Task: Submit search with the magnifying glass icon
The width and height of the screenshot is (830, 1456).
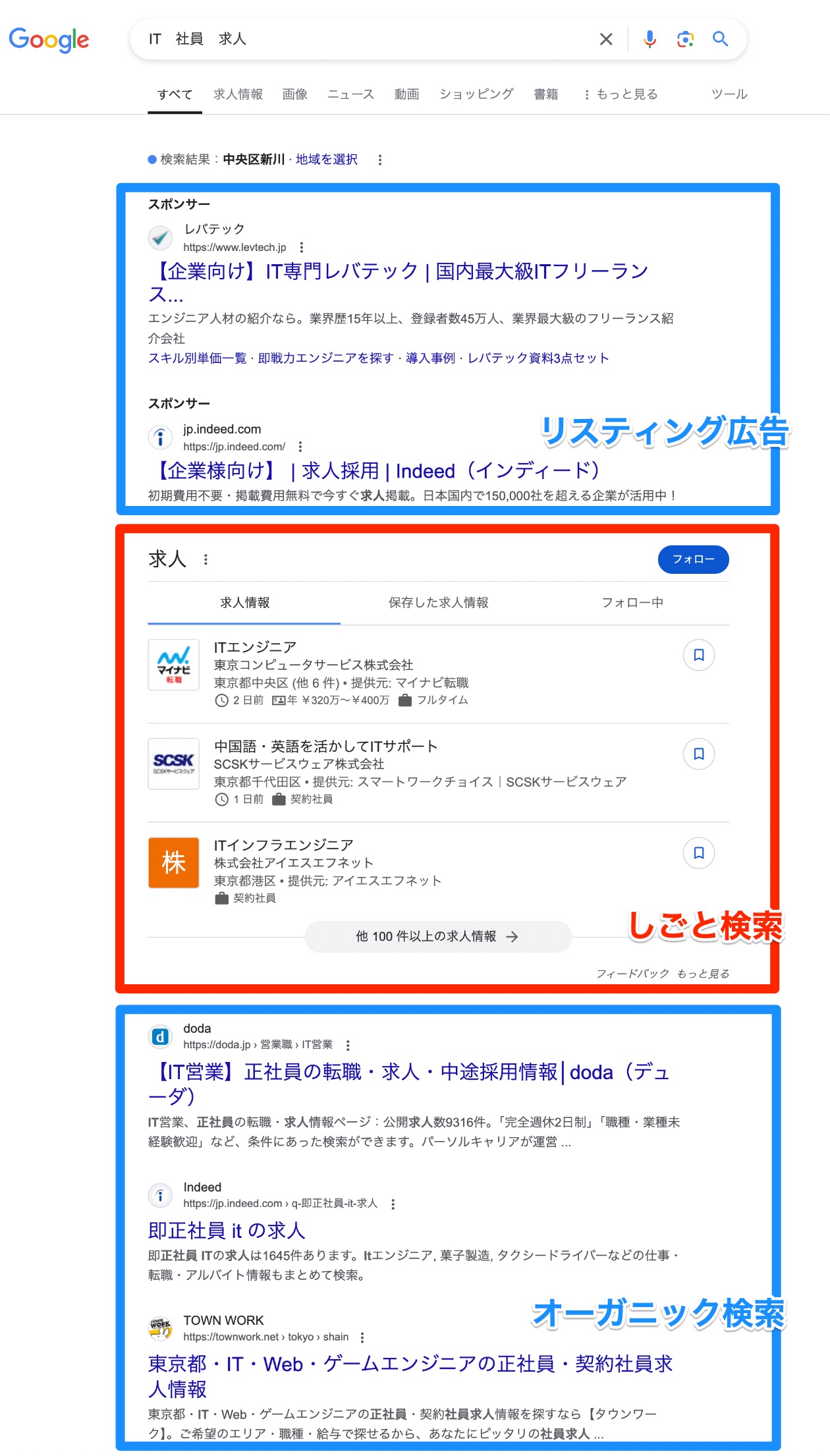Action: coord(720,40)
